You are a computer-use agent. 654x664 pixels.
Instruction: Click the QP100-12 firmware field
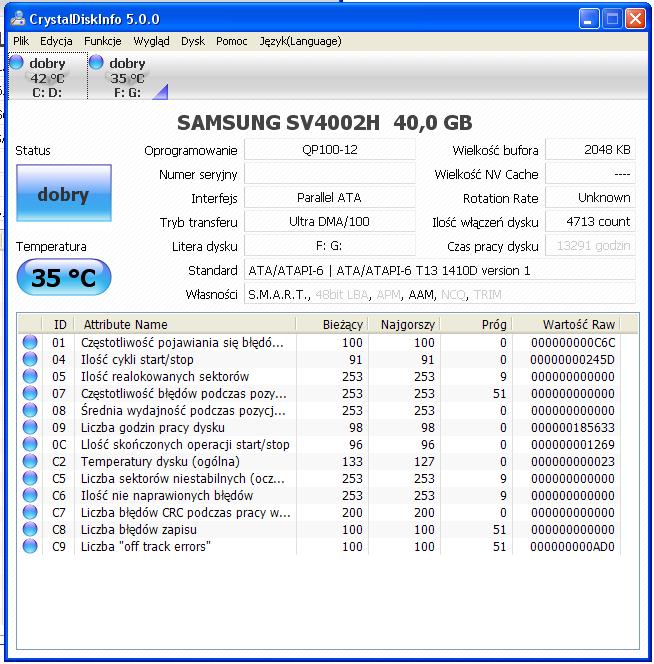[330, 150]
